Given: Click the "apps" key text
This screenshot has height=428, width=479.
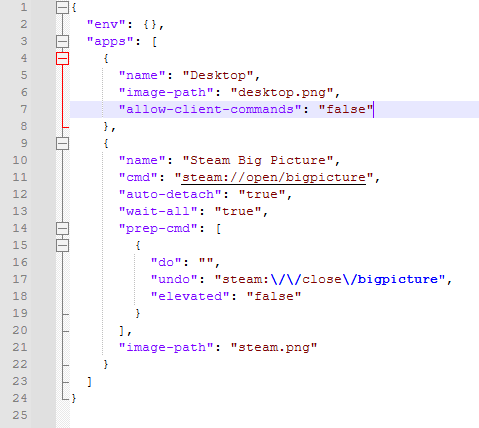Looking at the screenshot, I should 110,41.
